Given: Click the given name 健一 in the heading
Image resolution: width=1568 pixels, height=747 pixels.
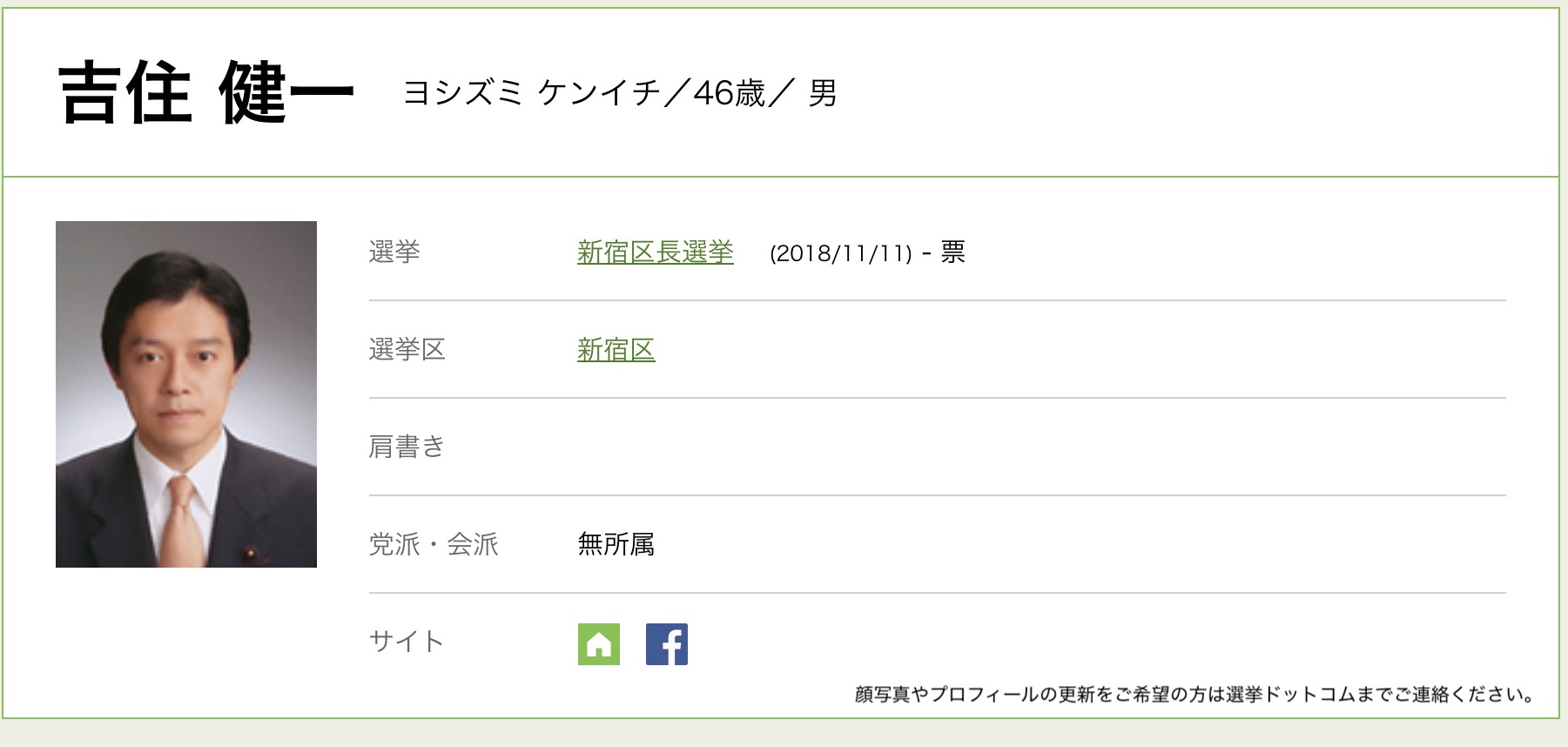Looking at the screenshot, I should click(x=286, y=93).
